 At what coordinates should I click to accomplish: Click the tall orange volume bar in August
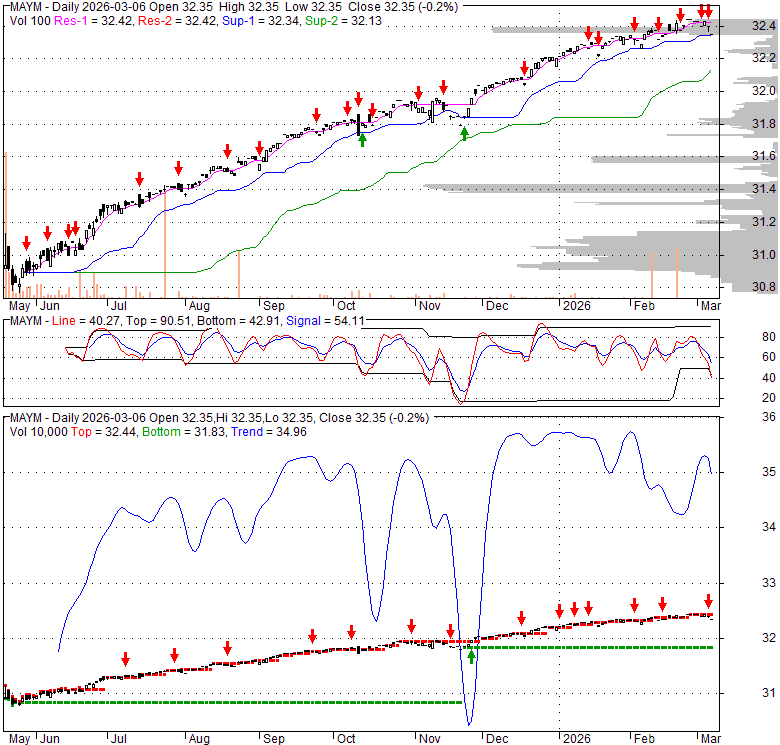point(239,275)
